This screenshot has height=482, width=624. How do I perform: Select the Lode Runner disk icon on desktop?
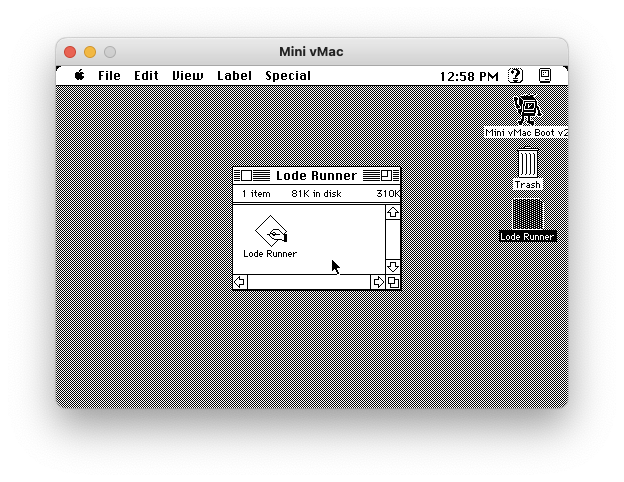[x=527, y=214]
